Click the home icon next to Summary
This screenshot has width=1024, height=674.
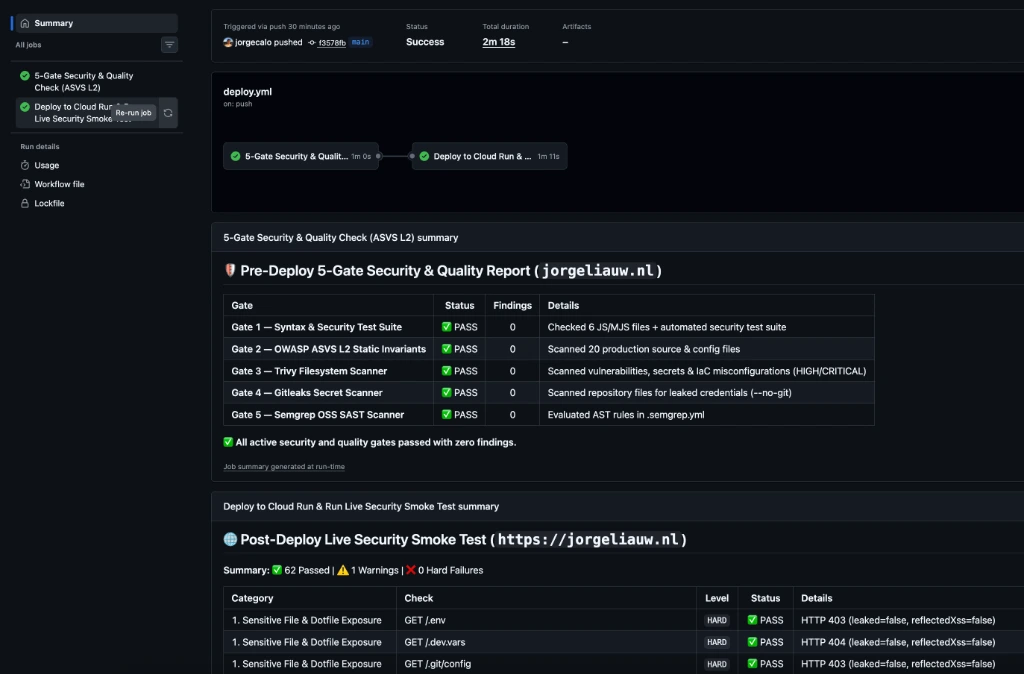(x=25, y=23)
